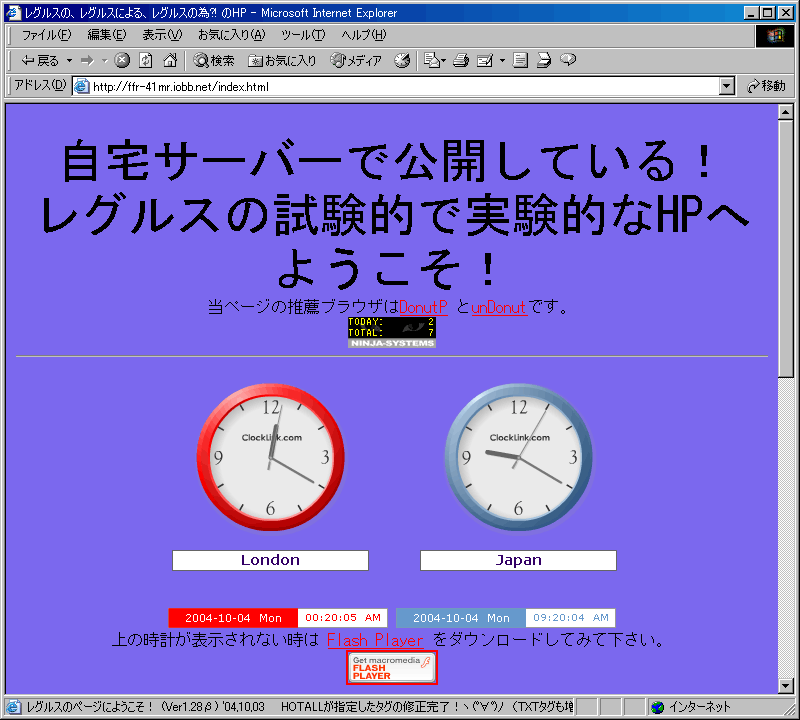Click the heading line "ようこそ！"

click(x=388, y=268)
